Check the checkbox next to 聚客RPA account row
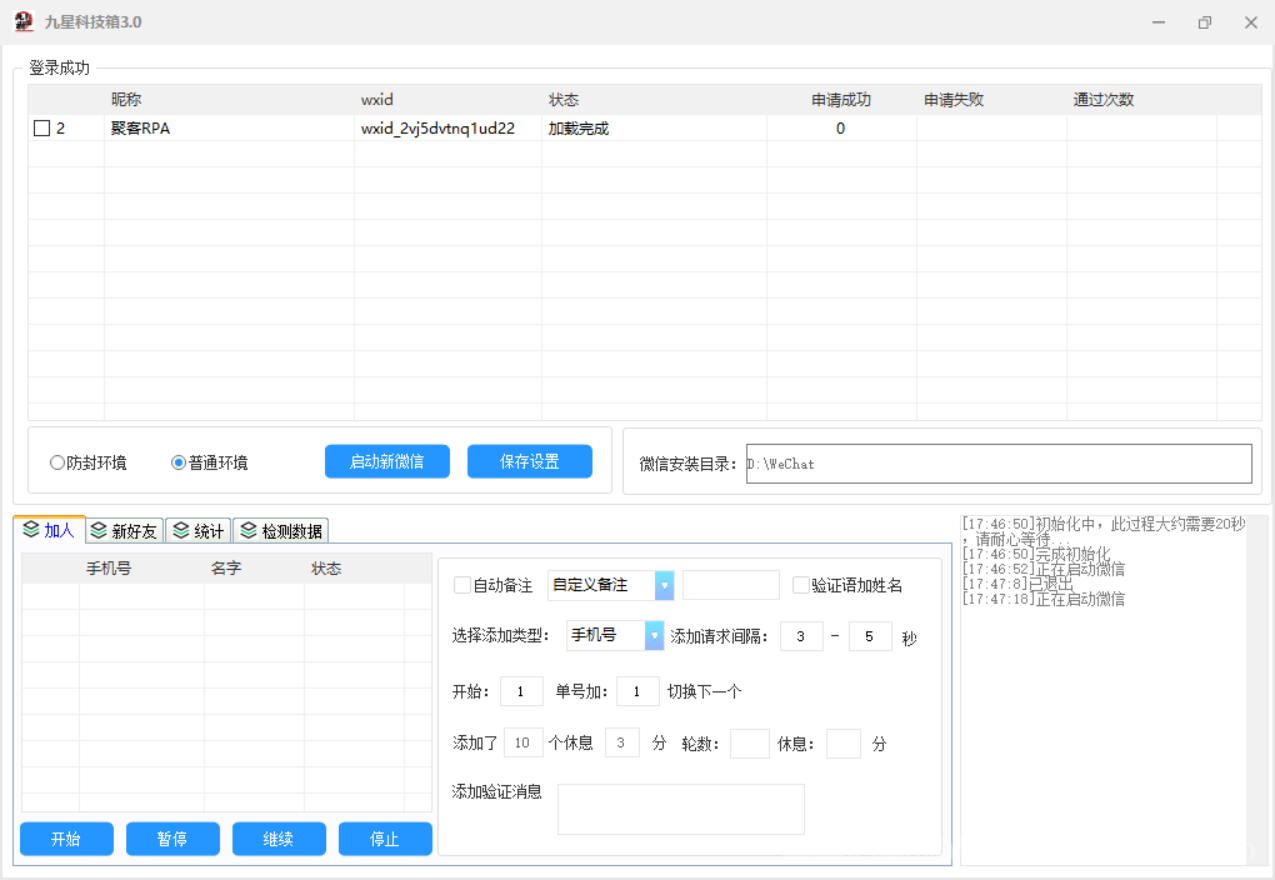This screenshot has width=1275, height=880. pos(41,128)
